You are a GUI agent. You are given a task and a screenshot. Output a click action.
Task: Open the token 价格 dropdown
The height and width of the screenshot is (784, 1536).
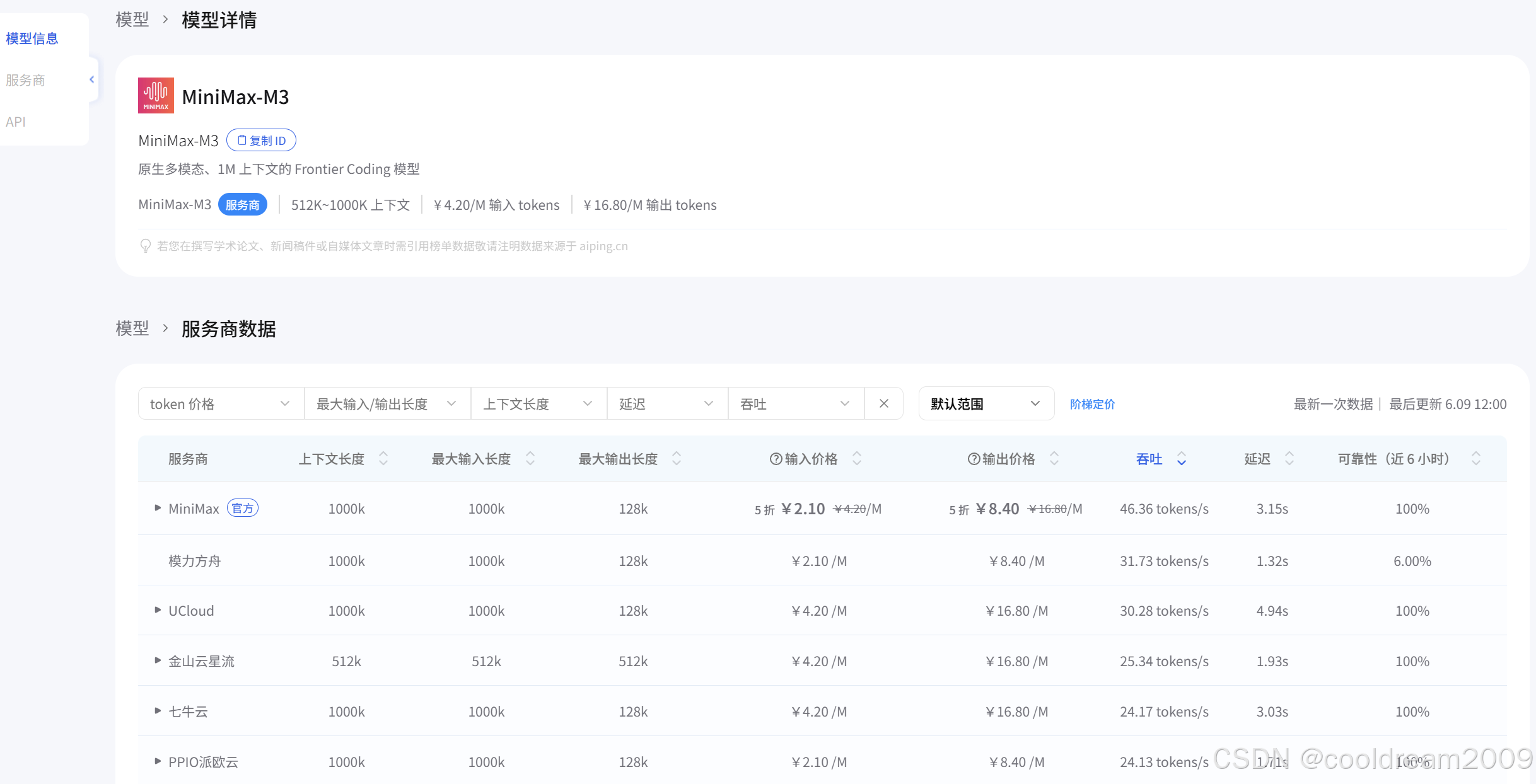(221, 403)
